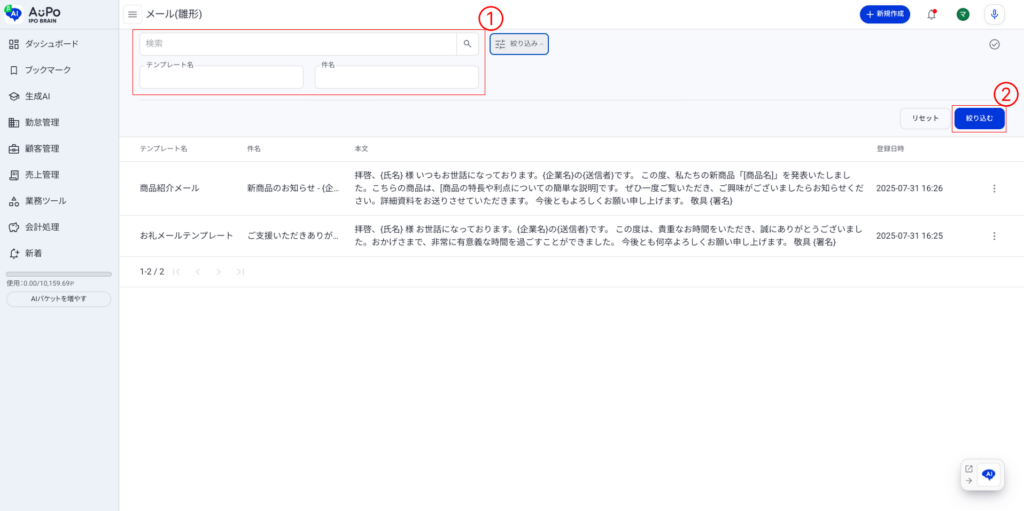This screenshot has width=1024, height=511.
Task: Expand the 勤怠管理 sidebar section
Action: 42,122
